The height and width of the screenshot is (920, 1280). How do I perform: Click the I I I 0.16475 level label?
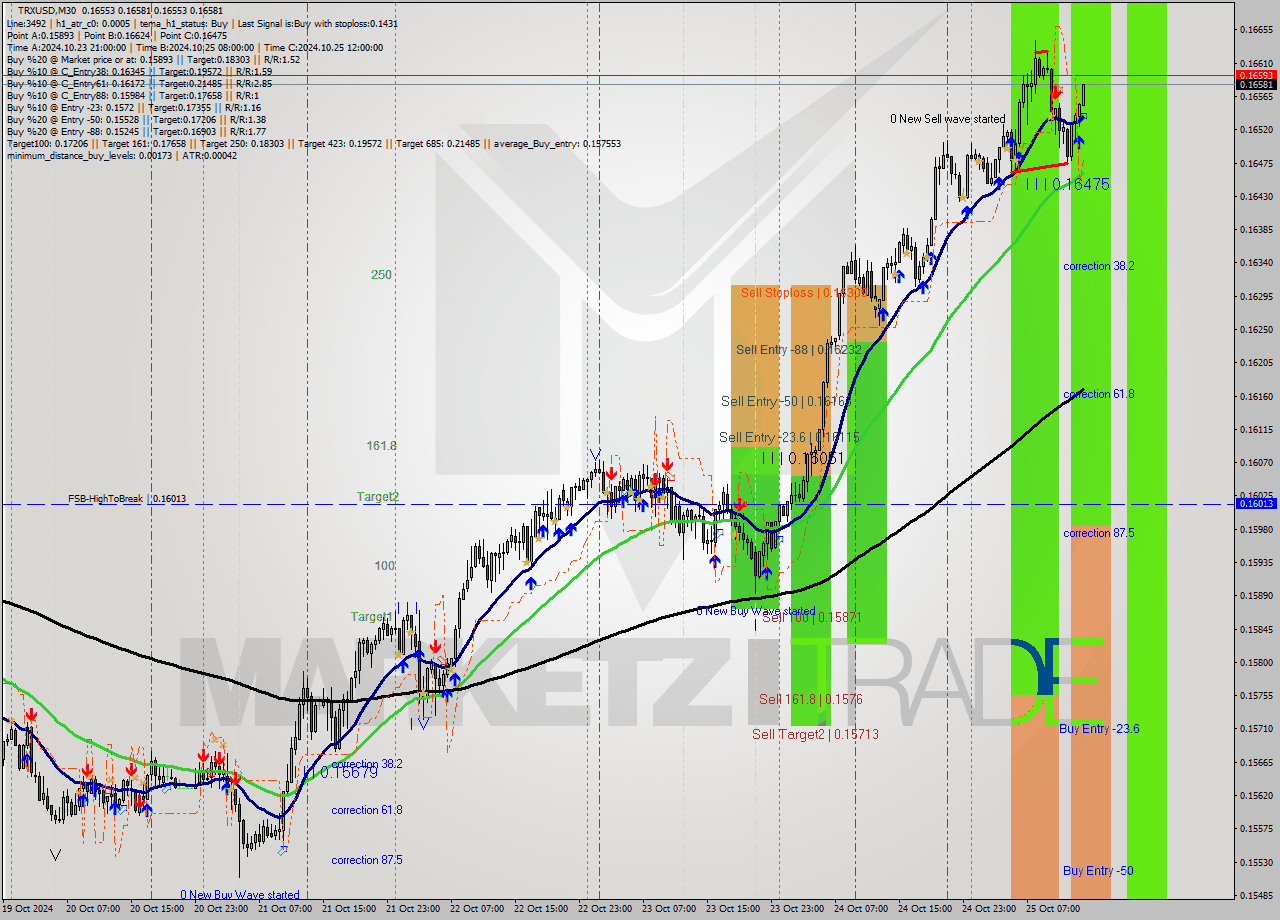pos(1068,184)
